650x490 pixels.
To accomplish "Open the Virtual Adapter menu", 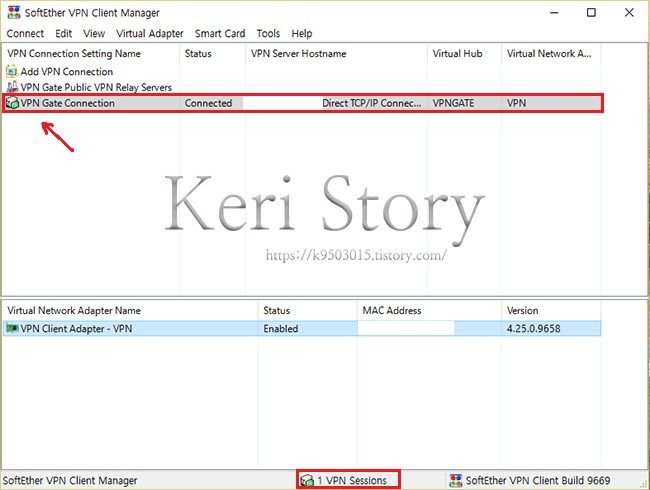I will pos(150,34).
